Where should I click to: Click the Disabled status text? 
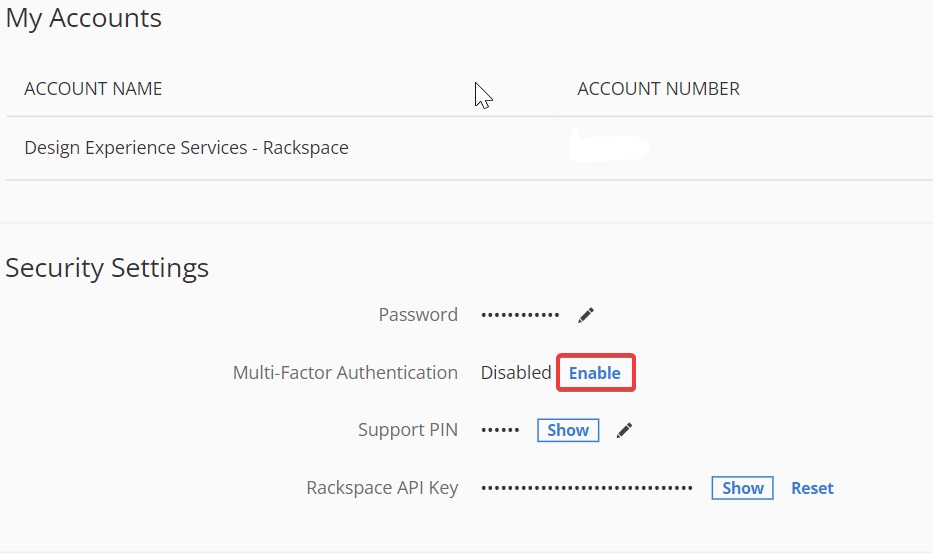(516, 373)
